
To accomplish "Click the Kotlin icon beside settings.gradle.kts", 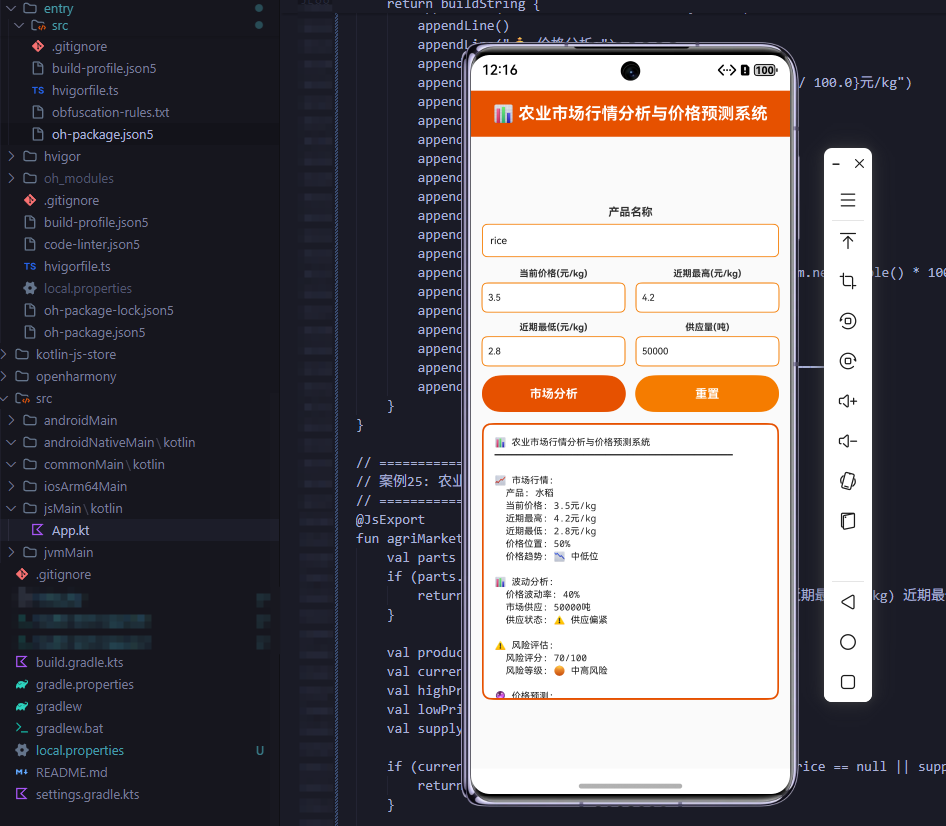I will pos(22,794).
